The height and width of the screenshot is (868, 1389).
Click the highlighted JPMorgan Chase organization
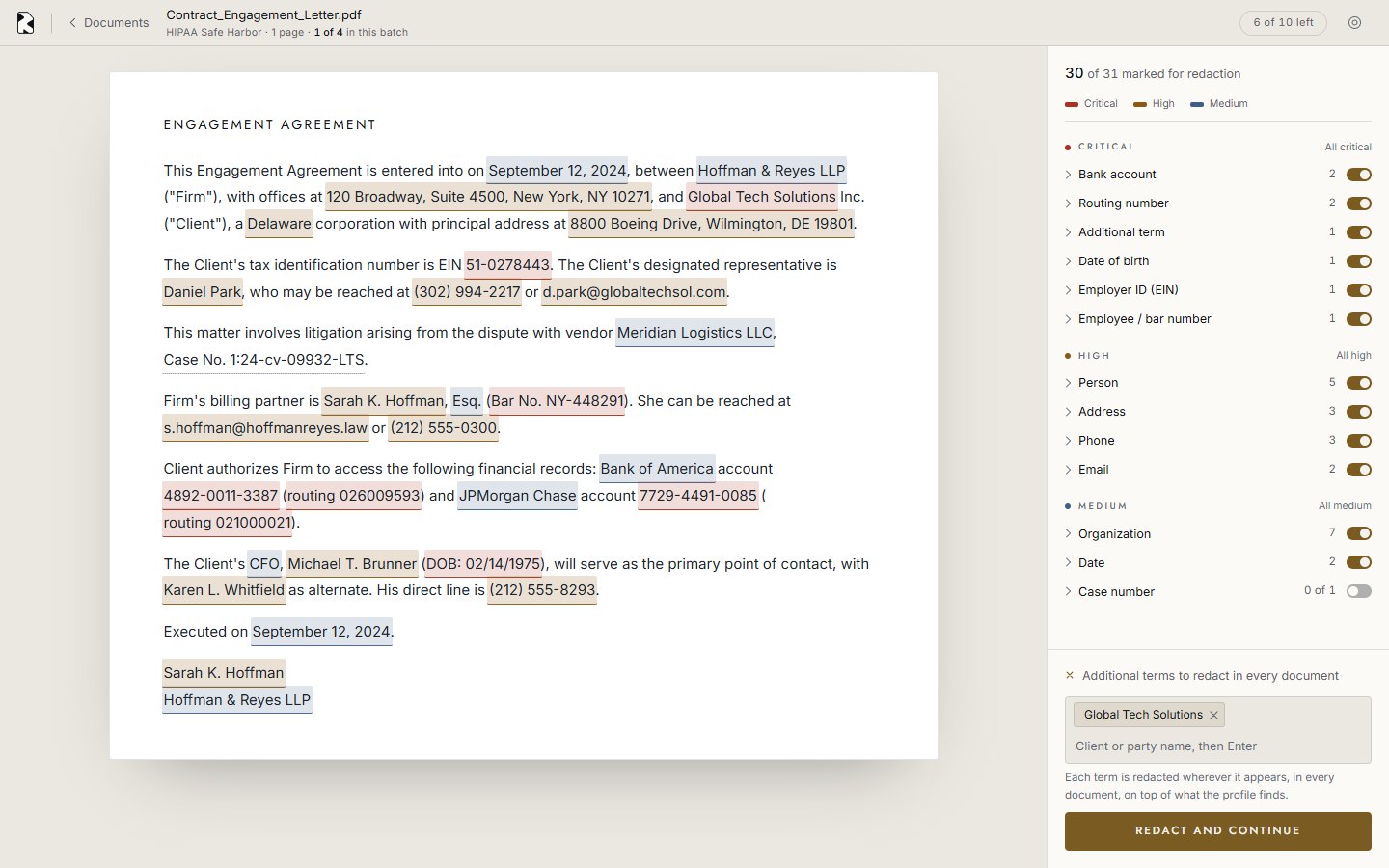517,496
